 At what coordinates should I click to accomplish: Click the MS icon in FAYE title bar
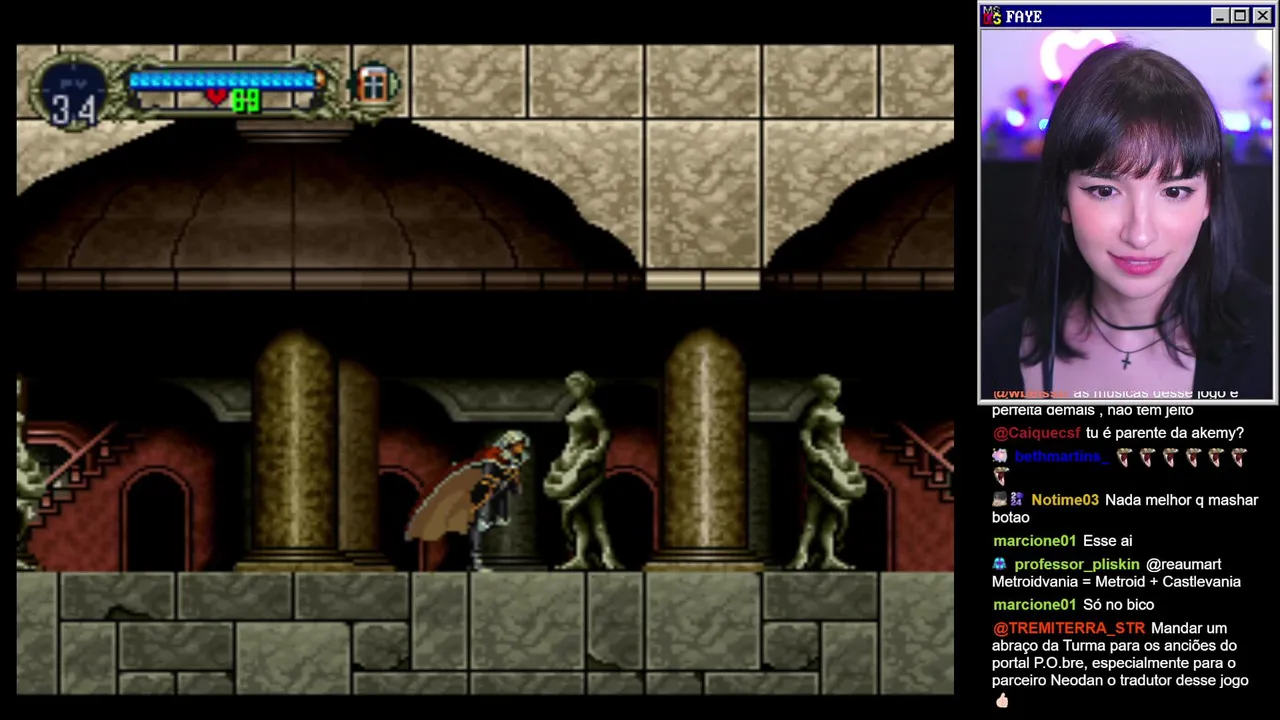click(x=992, y=16)
